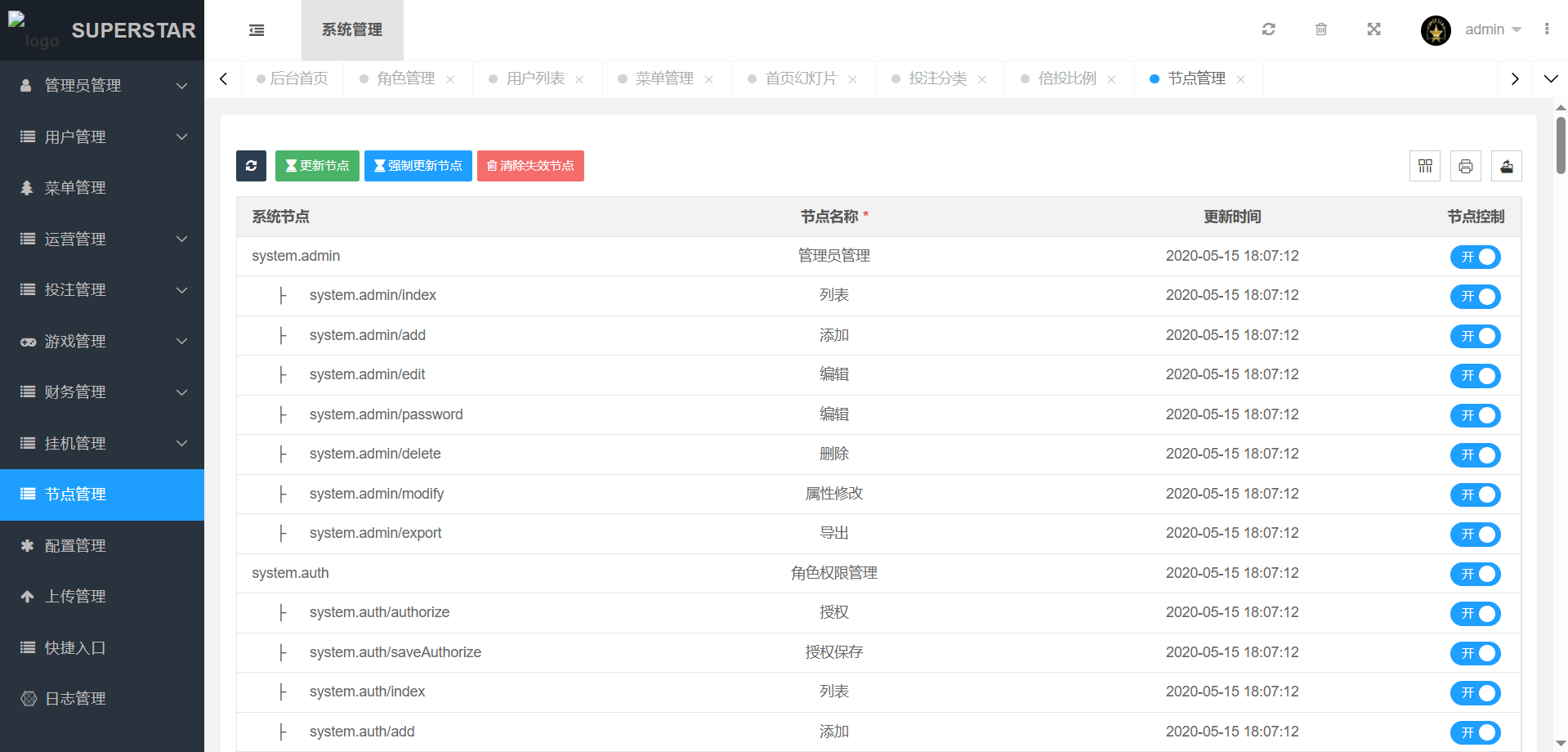Expand the 财务管理 sidebar menu

[102, 392]
